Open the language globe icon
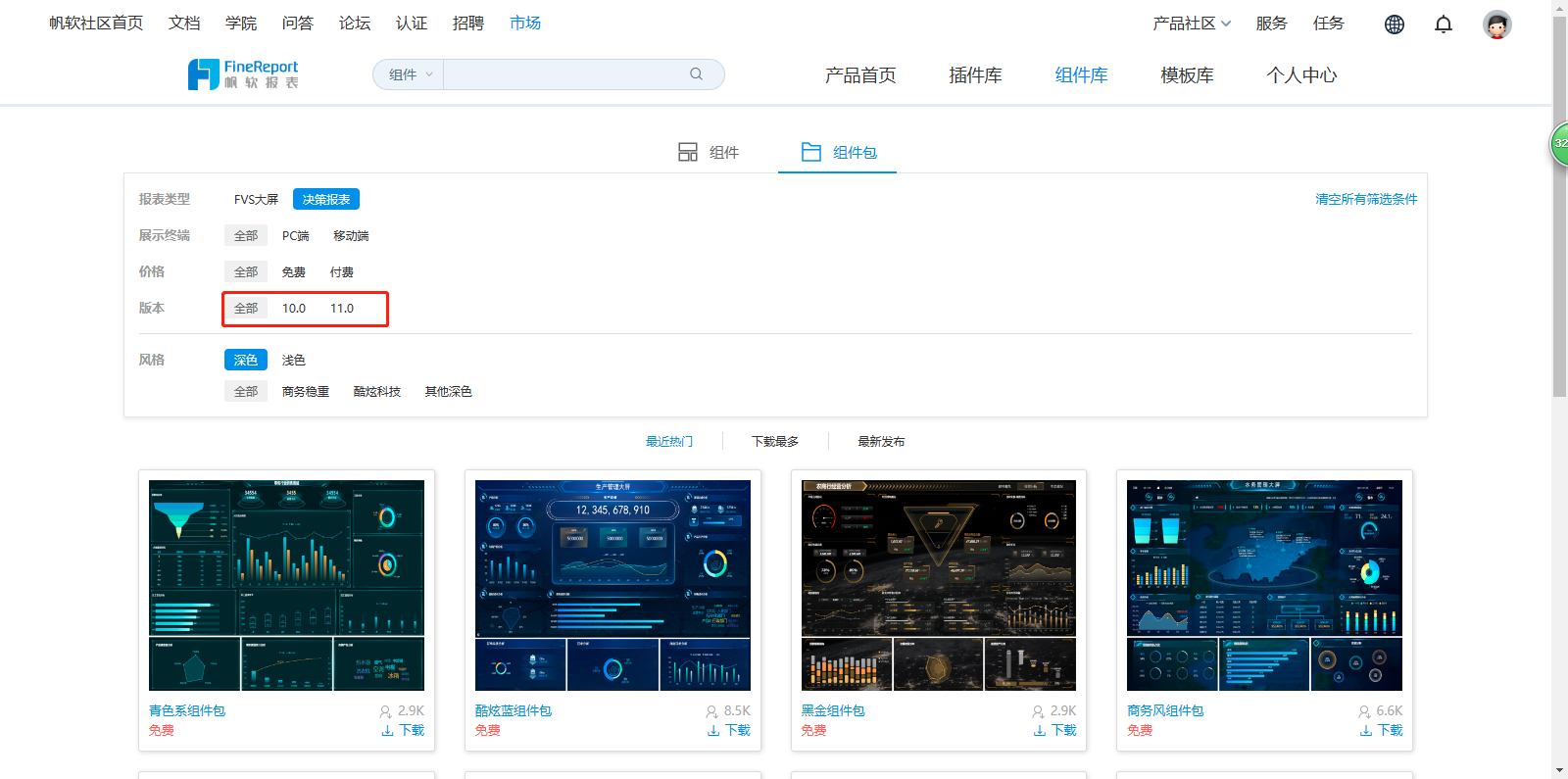 pos(1394,24)
